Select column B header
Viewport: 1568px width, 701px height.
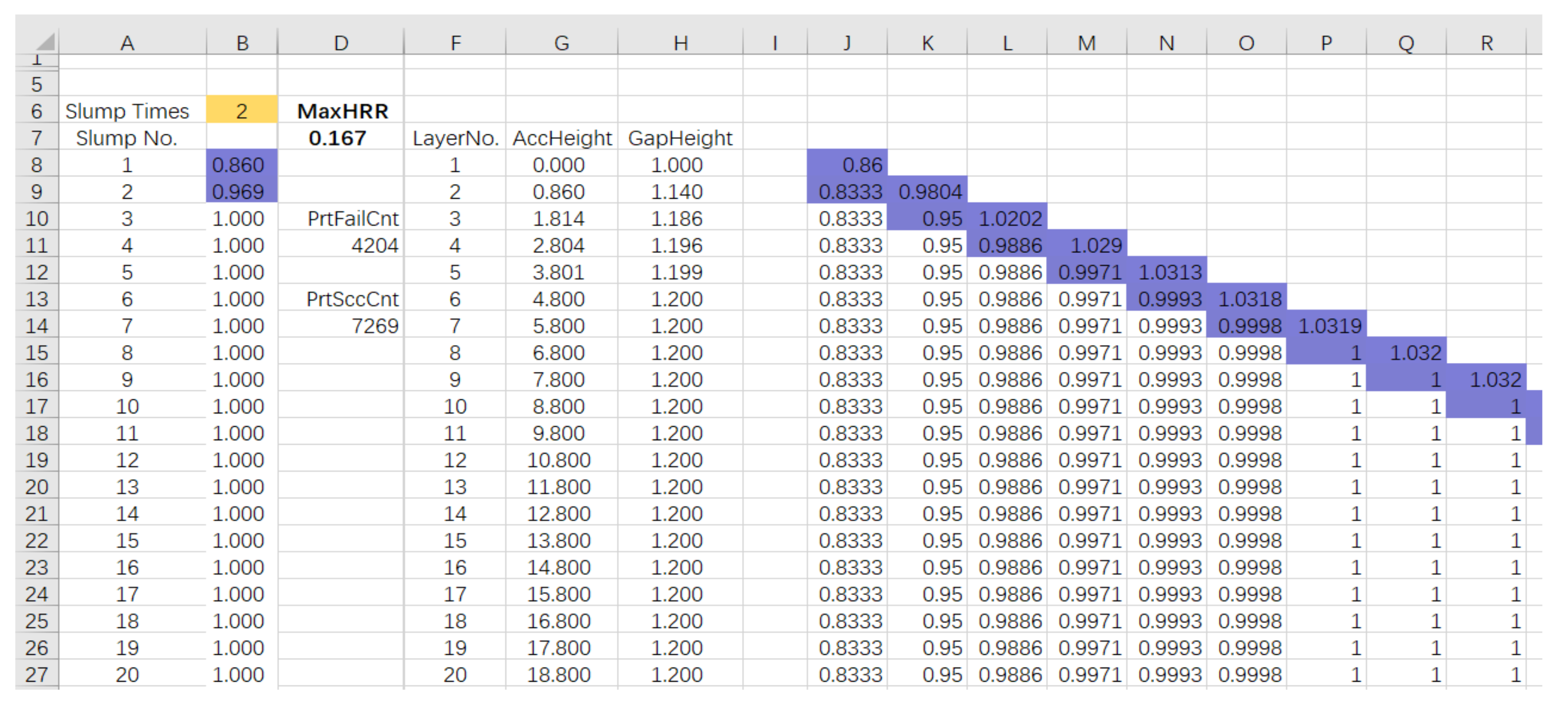[242, 43]
